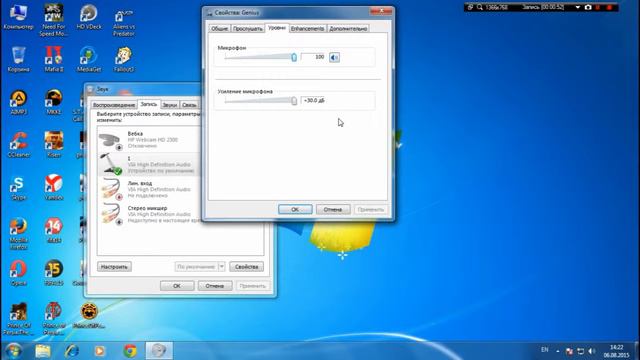Click the magnifier icon in recorder bar
This screenshot has width=640, height=360.
coord(480,7)
